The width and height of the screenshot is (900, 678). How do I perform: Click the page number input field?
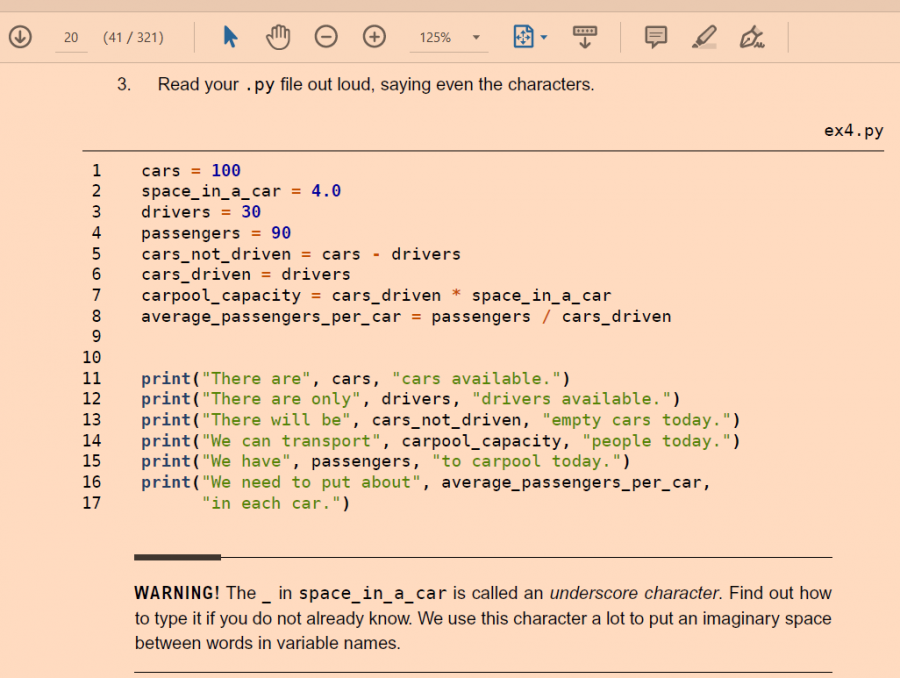(x=70, y=38)
